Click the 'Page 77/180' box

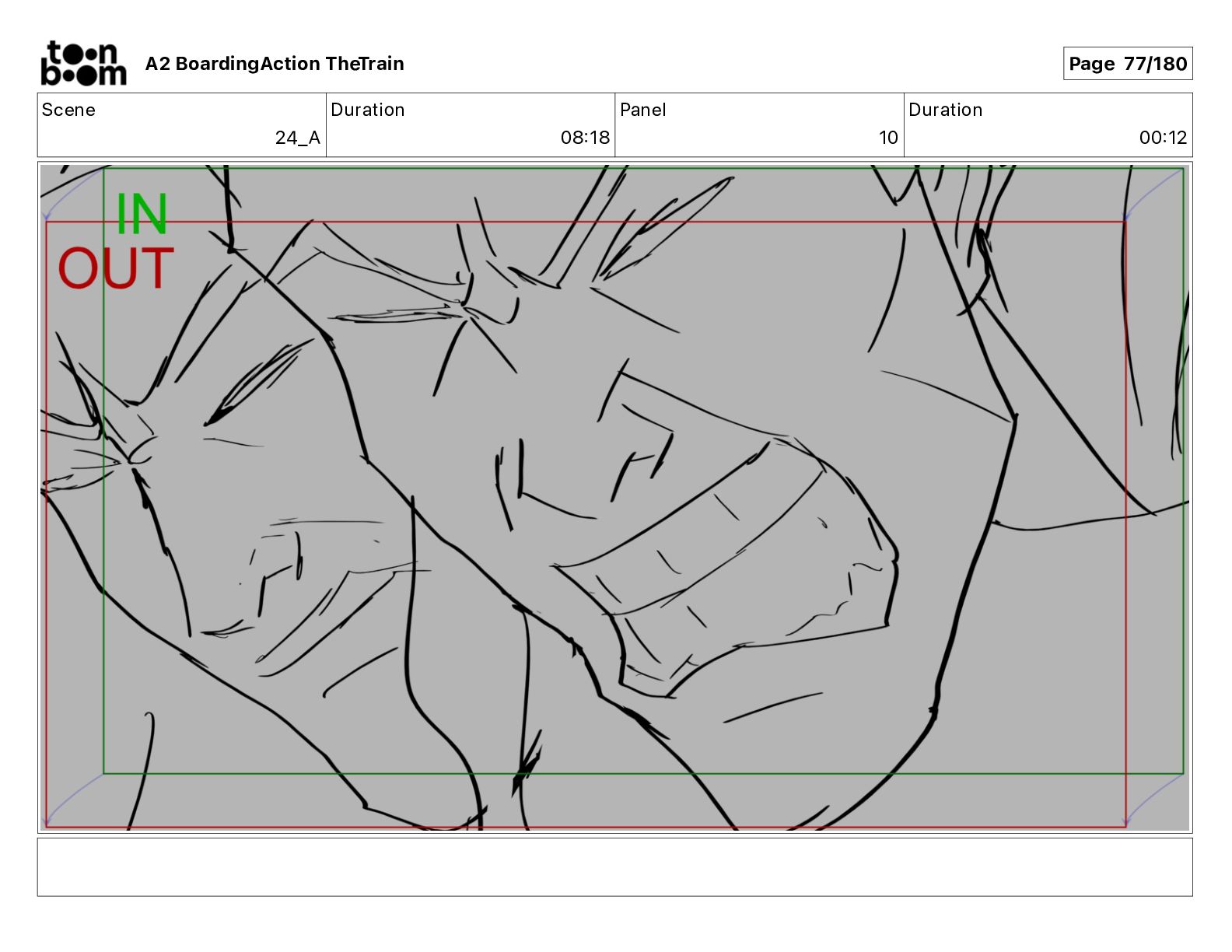pyautogui.click(x=1128, y=64)
